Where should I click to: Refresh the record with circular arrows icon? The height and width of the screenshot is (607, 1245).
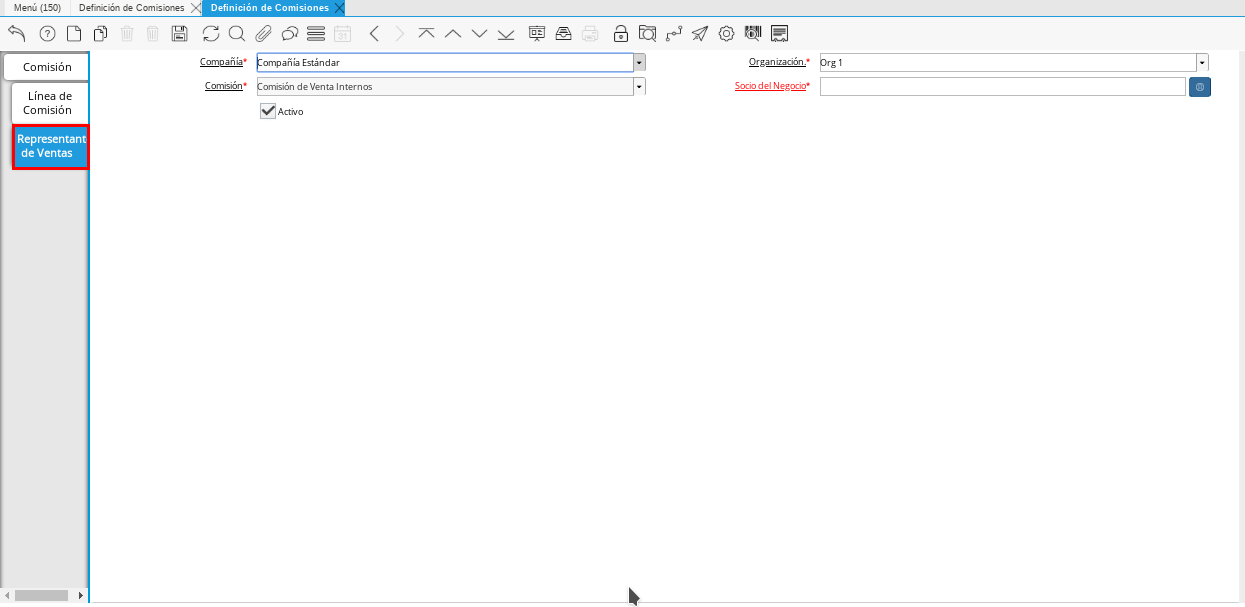pyautogui.click(x=210, y=33)
